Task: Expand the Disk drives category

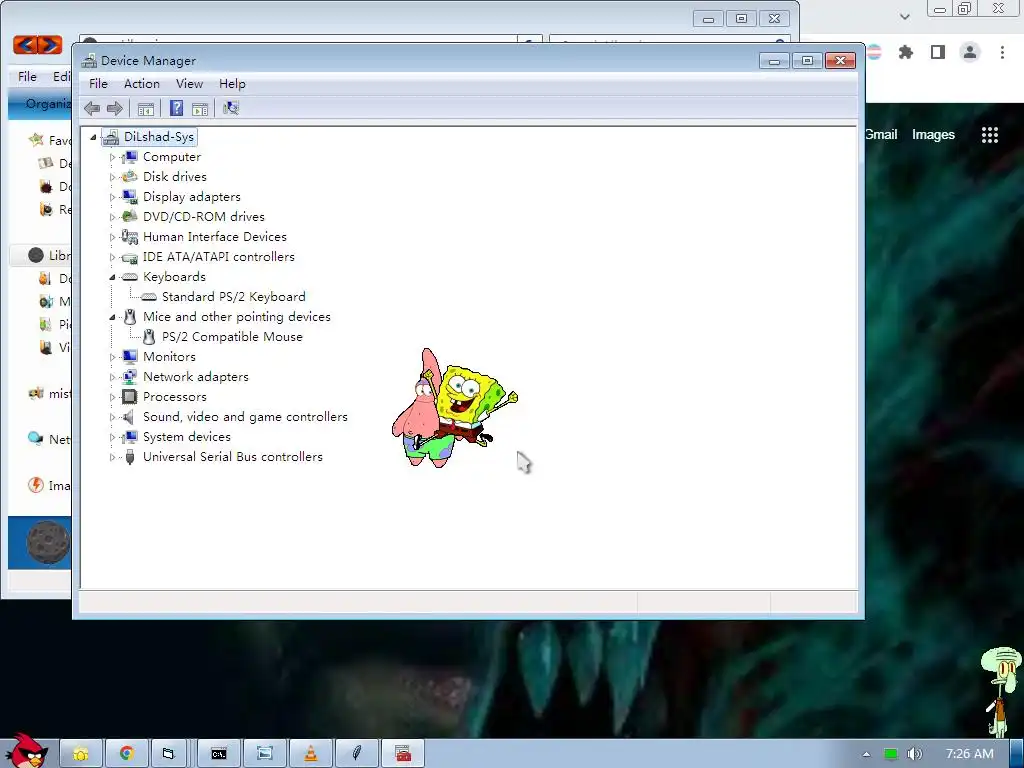Action: click(112, 177)
